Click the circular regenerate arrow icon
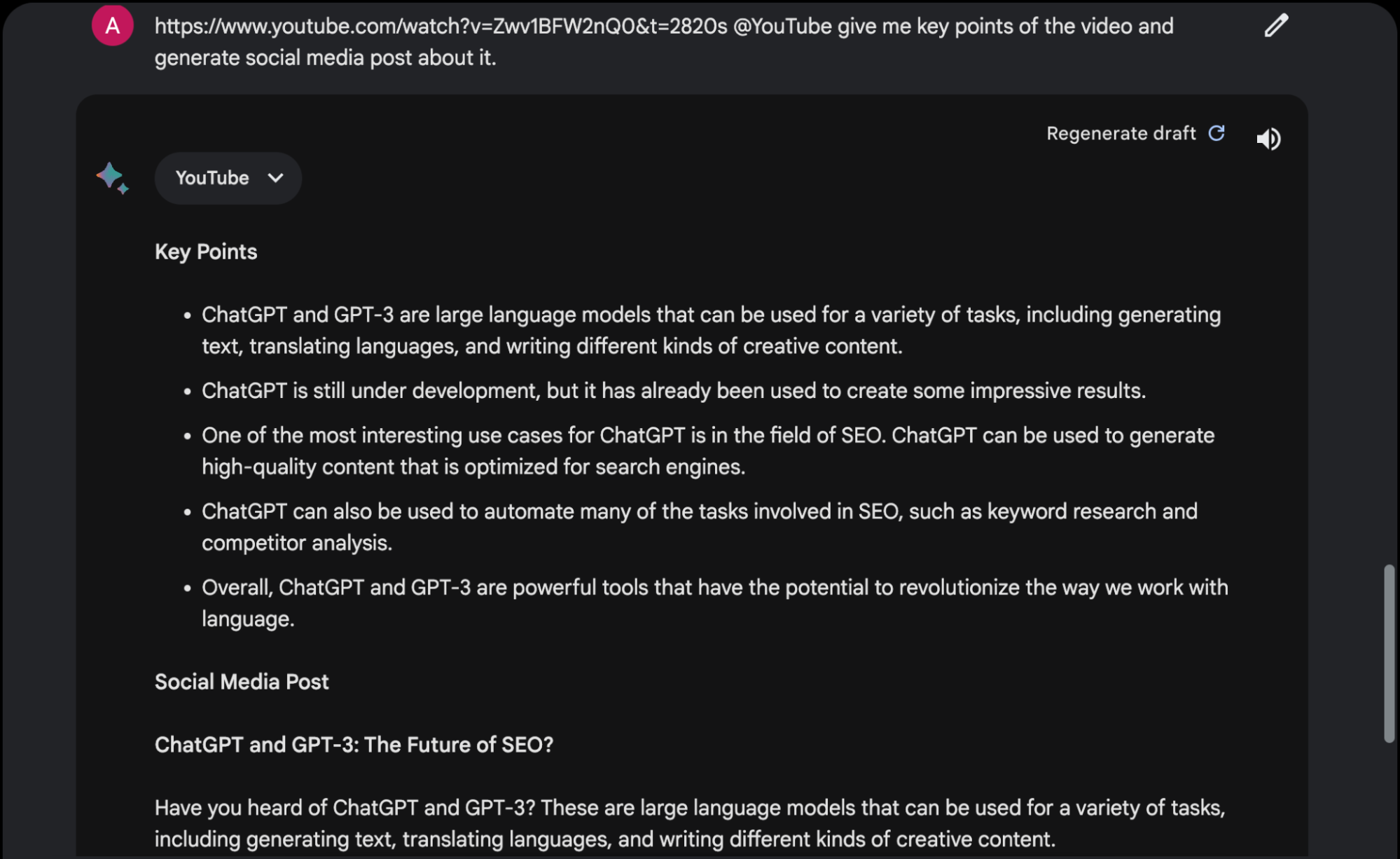1400x859 pixels. pos(1217,133)
